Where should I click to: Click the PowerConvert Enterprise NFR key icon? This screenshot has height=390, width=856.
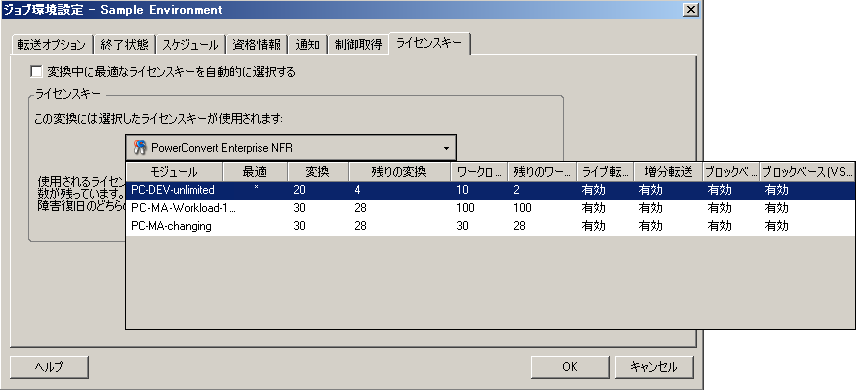click(140, 147)
